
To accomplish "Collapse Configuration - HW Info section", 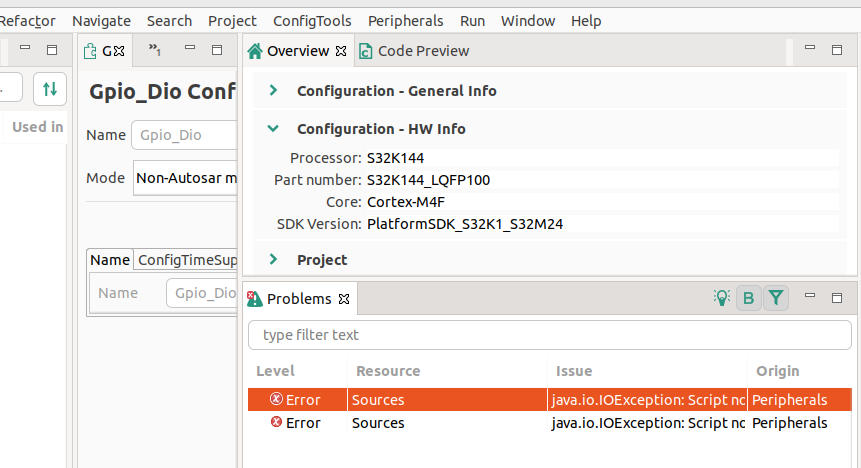I will click(x=273, y=129).
